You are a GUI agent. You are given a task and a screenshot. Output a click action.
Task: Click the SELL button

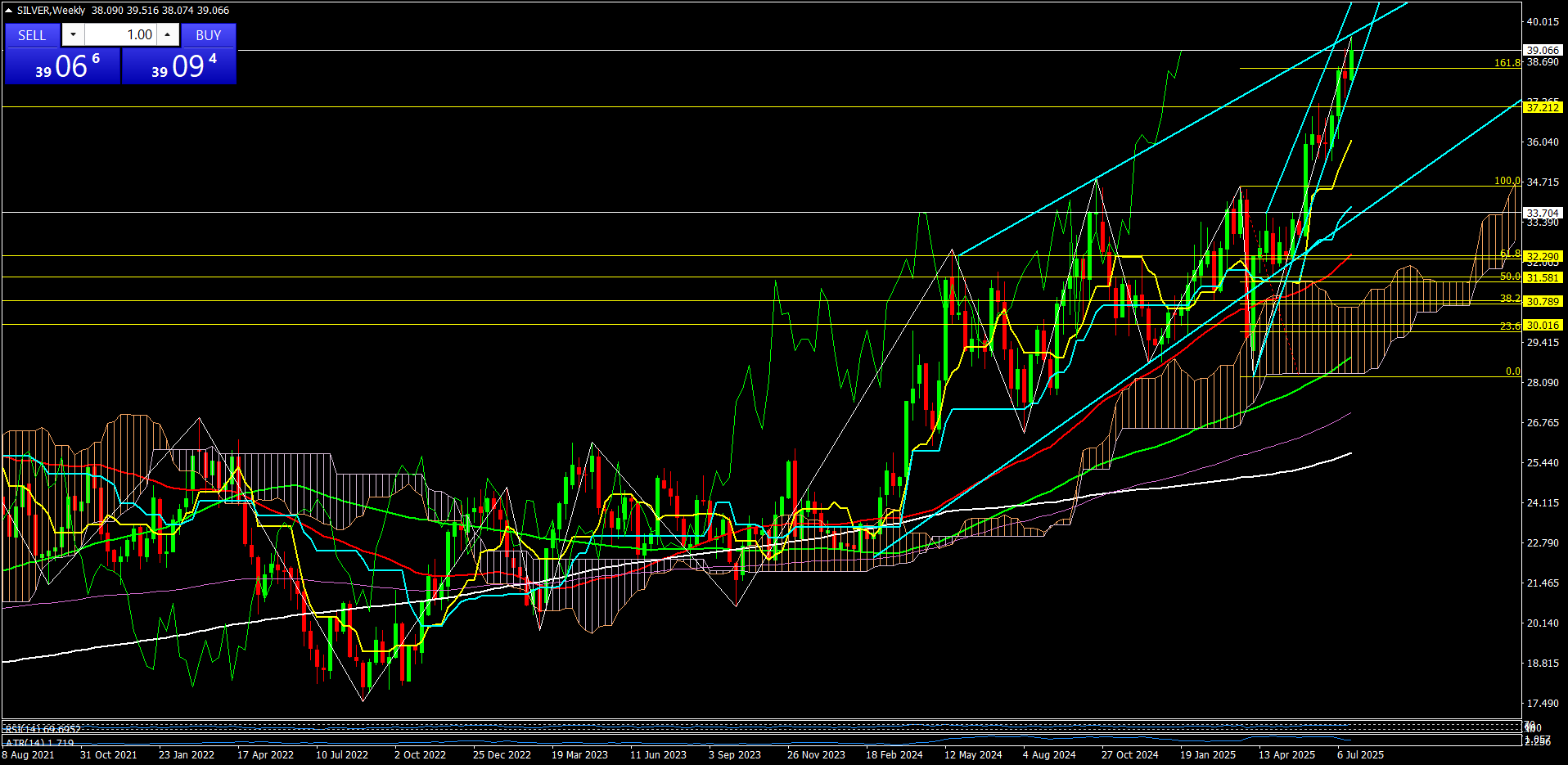[x=32, y=35]
